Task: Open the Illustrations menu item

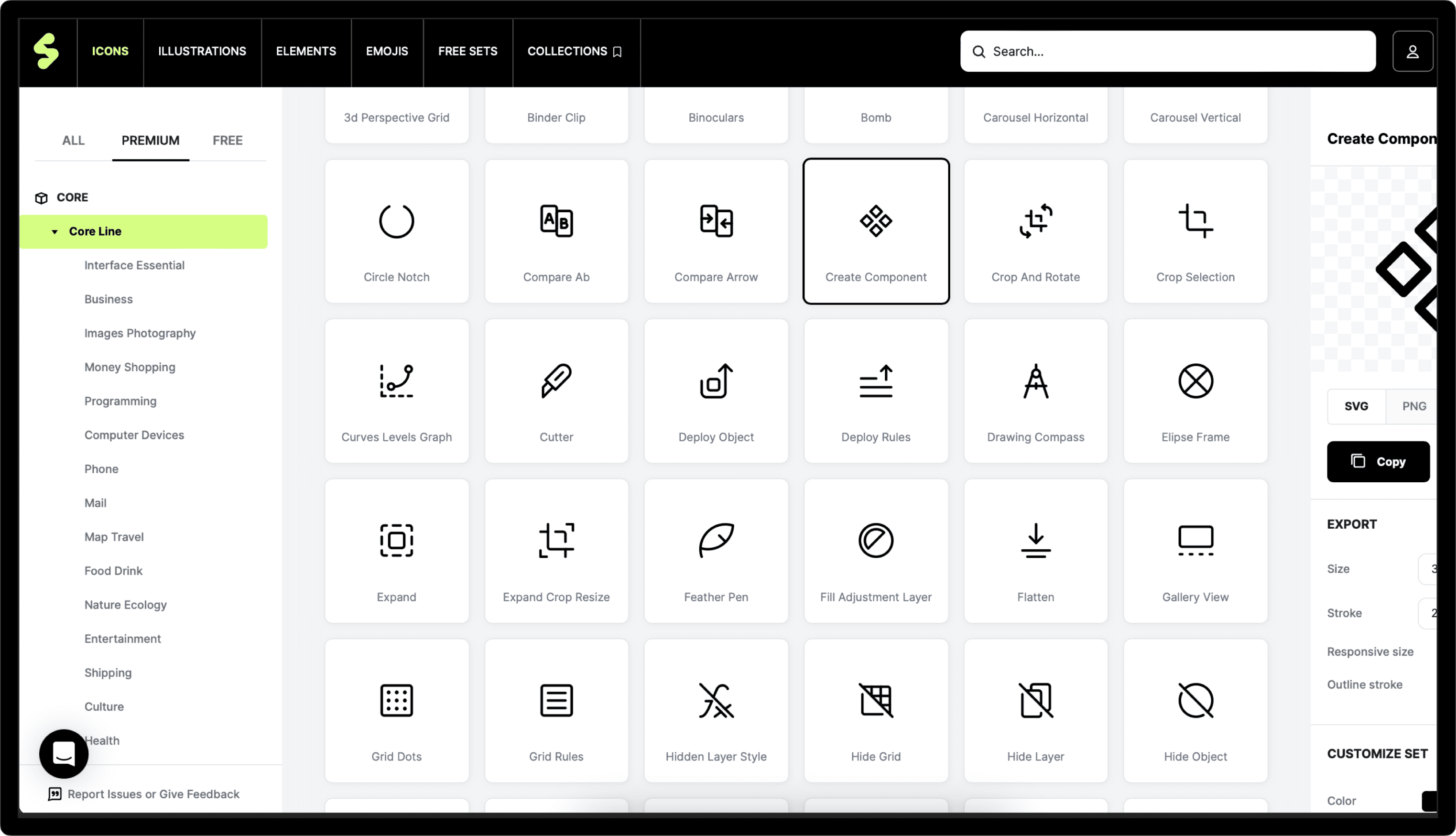Action: pyautogui.click(x=202, y=52)
